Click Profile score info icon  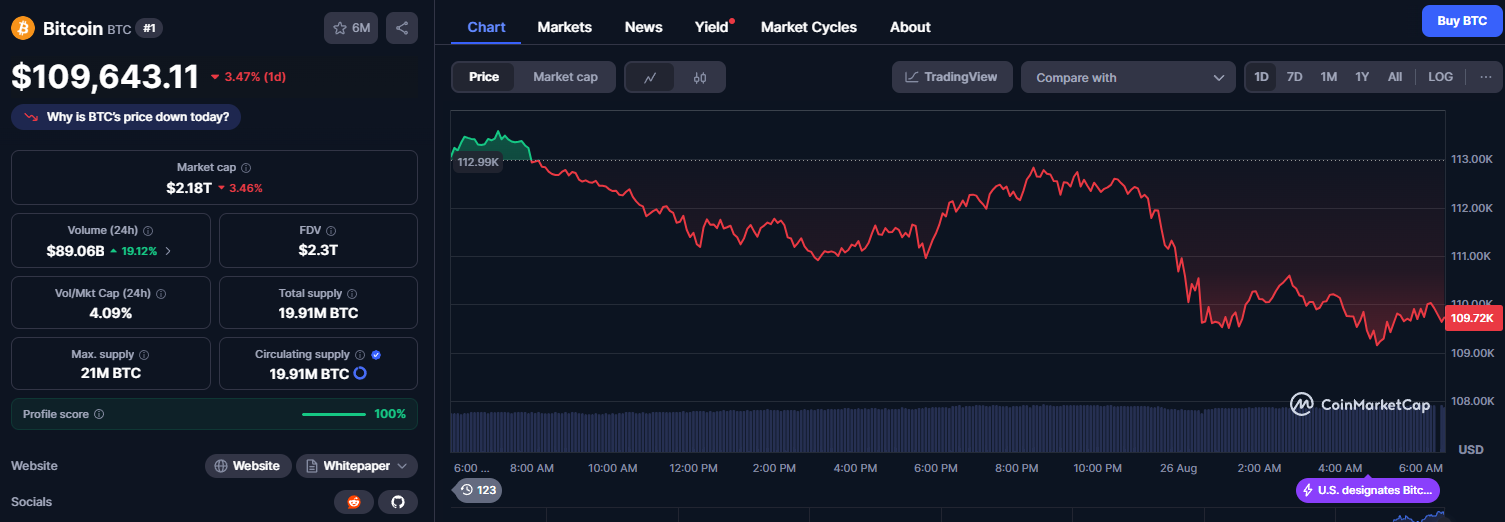[x=99, y=414]
